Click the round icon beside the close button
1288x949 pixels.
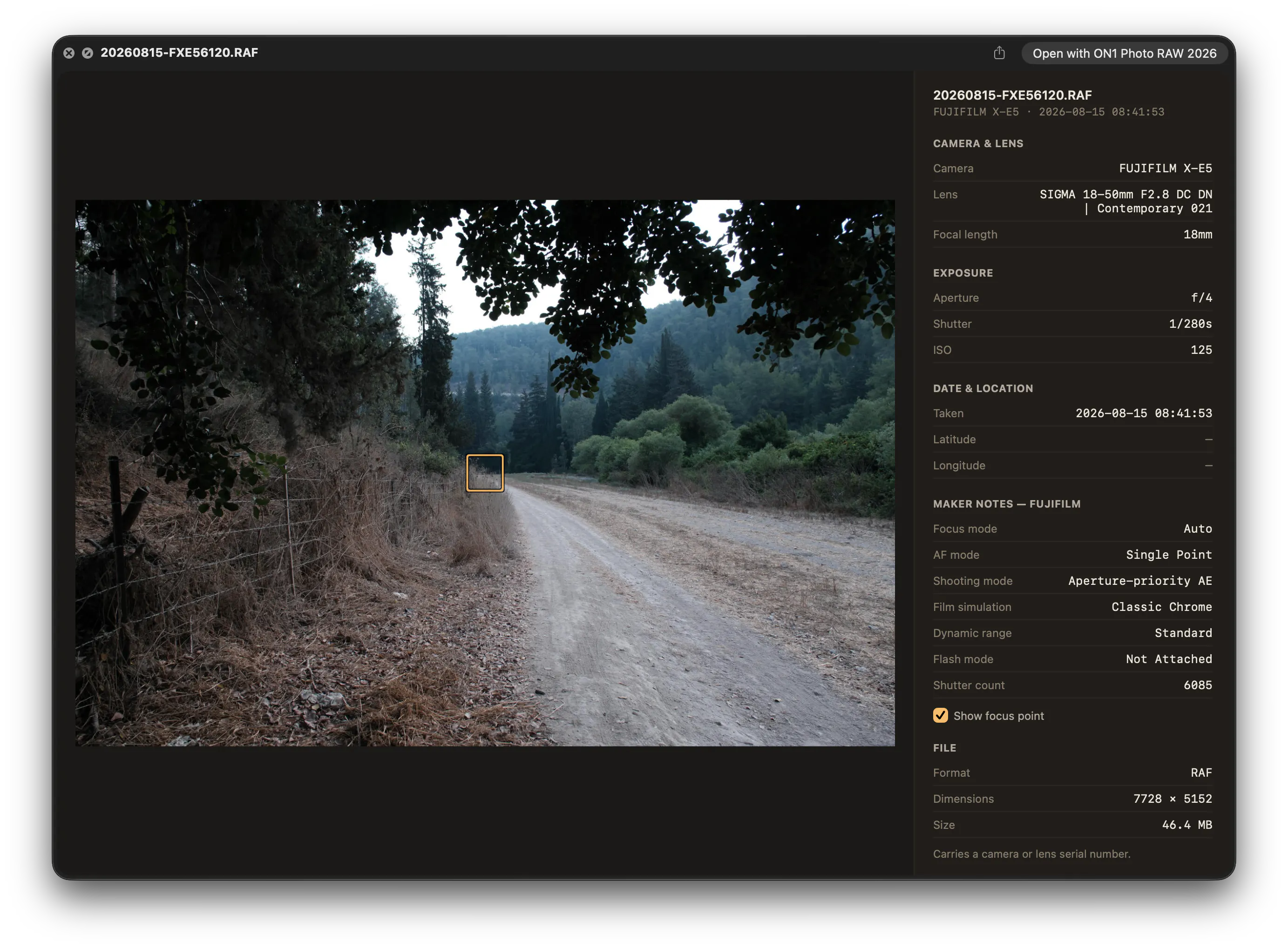[x=88, y=53]
